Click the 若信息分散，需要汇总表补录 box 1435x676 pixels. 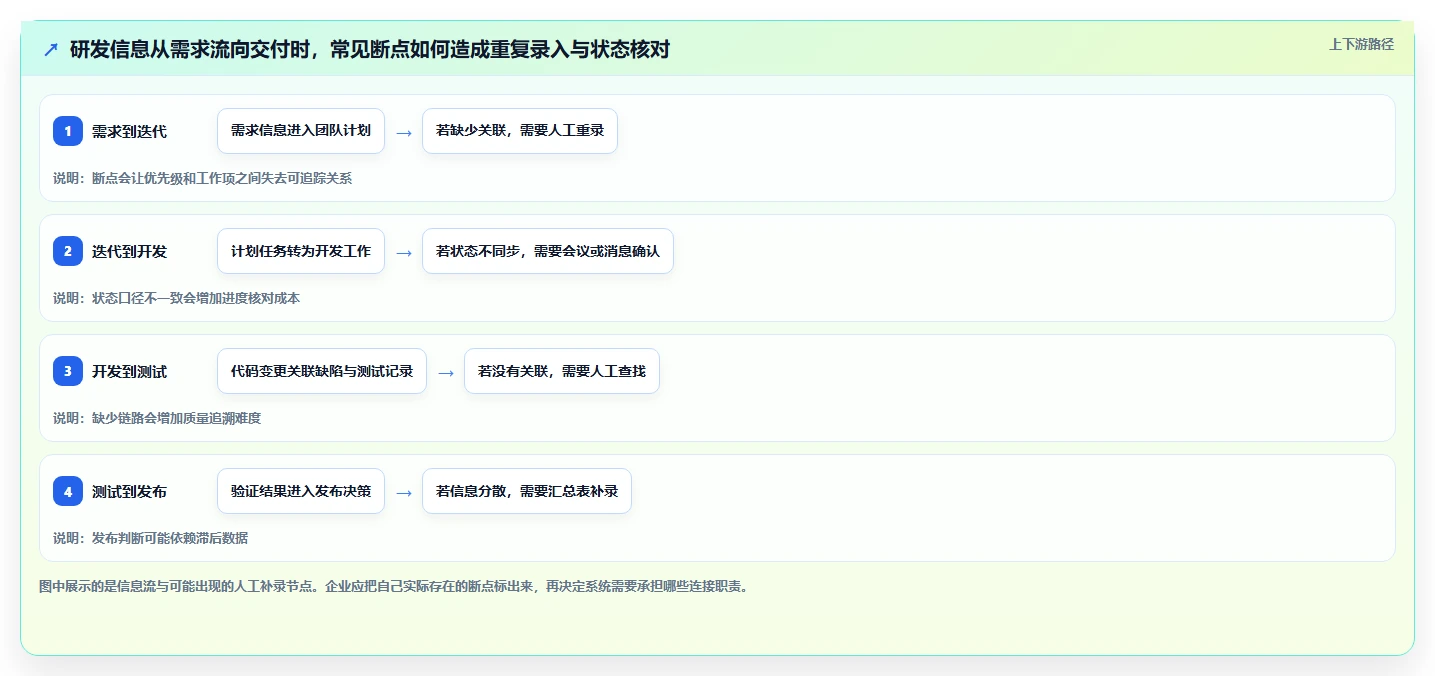527,491
